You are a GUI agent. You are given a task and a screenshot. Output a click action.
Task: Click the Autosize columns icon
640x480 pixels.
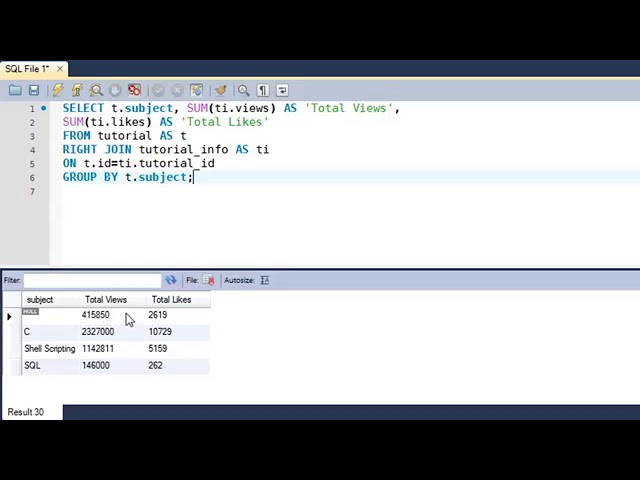pyautogui.click(x=264, y=280)
